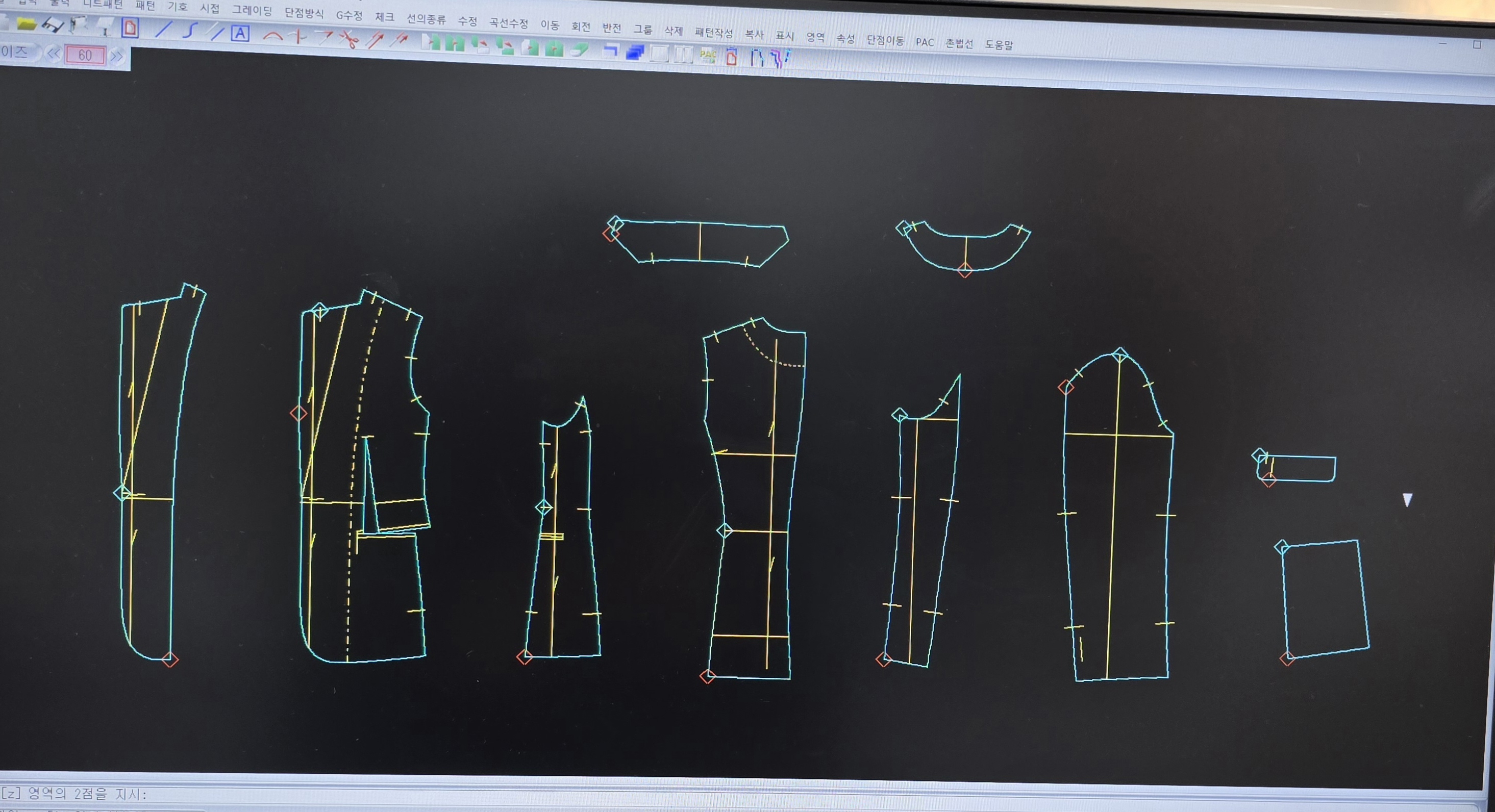Click the blue stacked layers icon
The image size is (1495, 812).
pyautogui.click(x=635, y=53)
